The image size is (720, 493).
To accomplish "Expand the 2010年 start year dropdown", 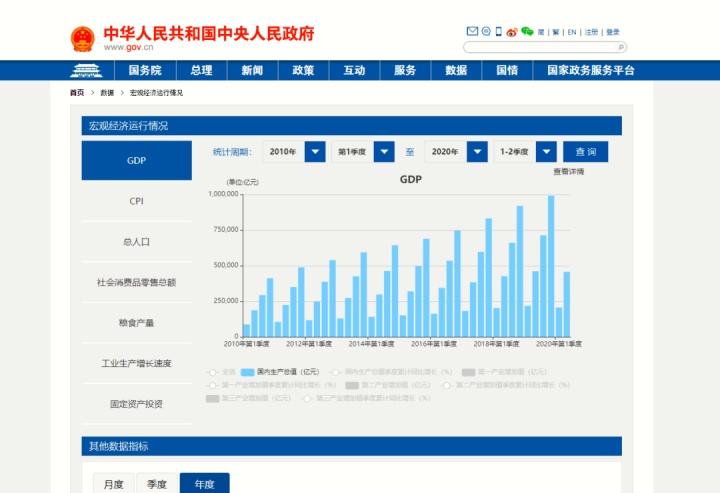I will point(315,152).
